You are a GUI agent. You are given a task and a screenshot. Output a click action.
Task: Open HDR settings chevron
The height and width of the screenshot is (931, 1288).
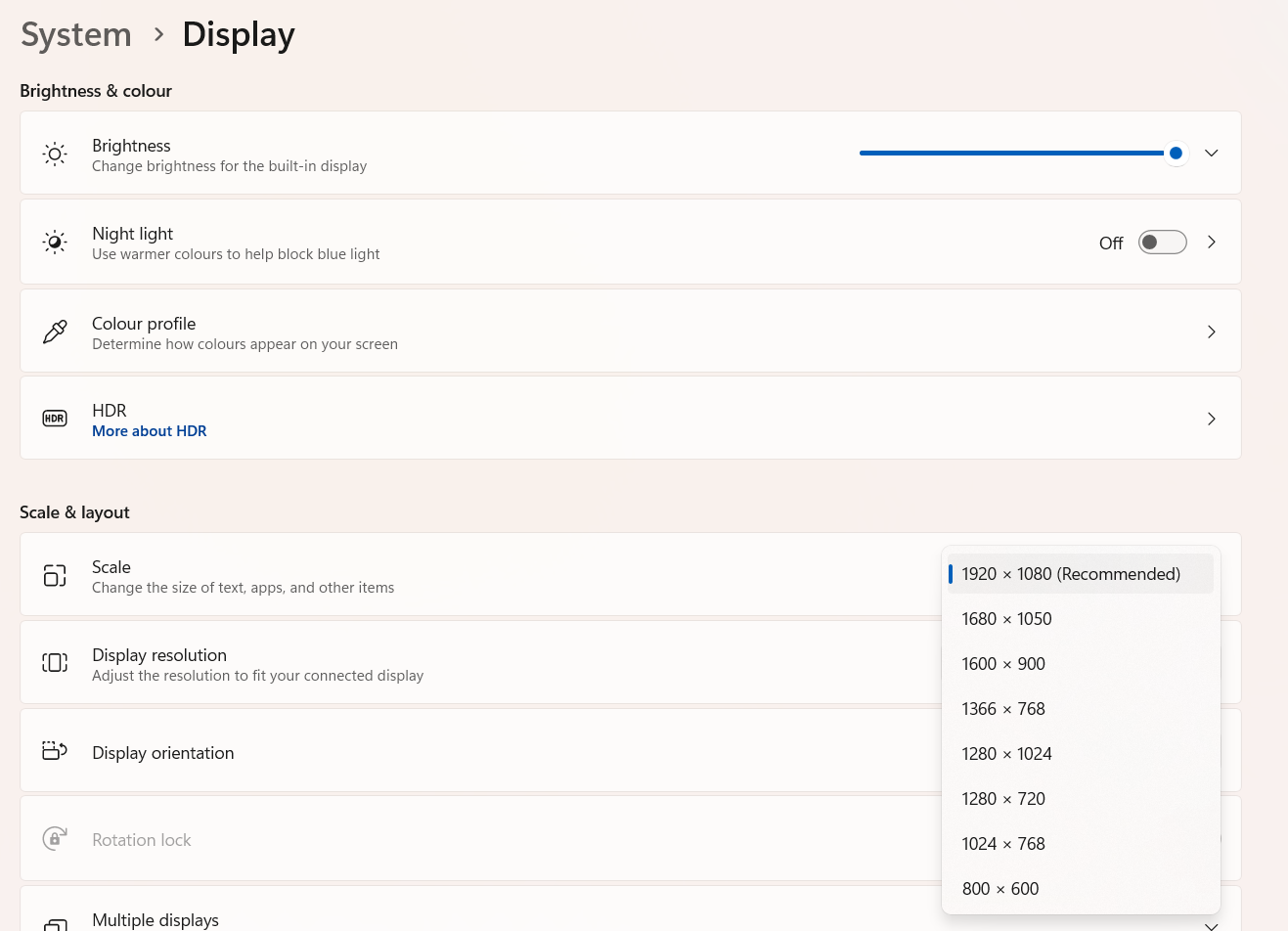click(1211, 420)
